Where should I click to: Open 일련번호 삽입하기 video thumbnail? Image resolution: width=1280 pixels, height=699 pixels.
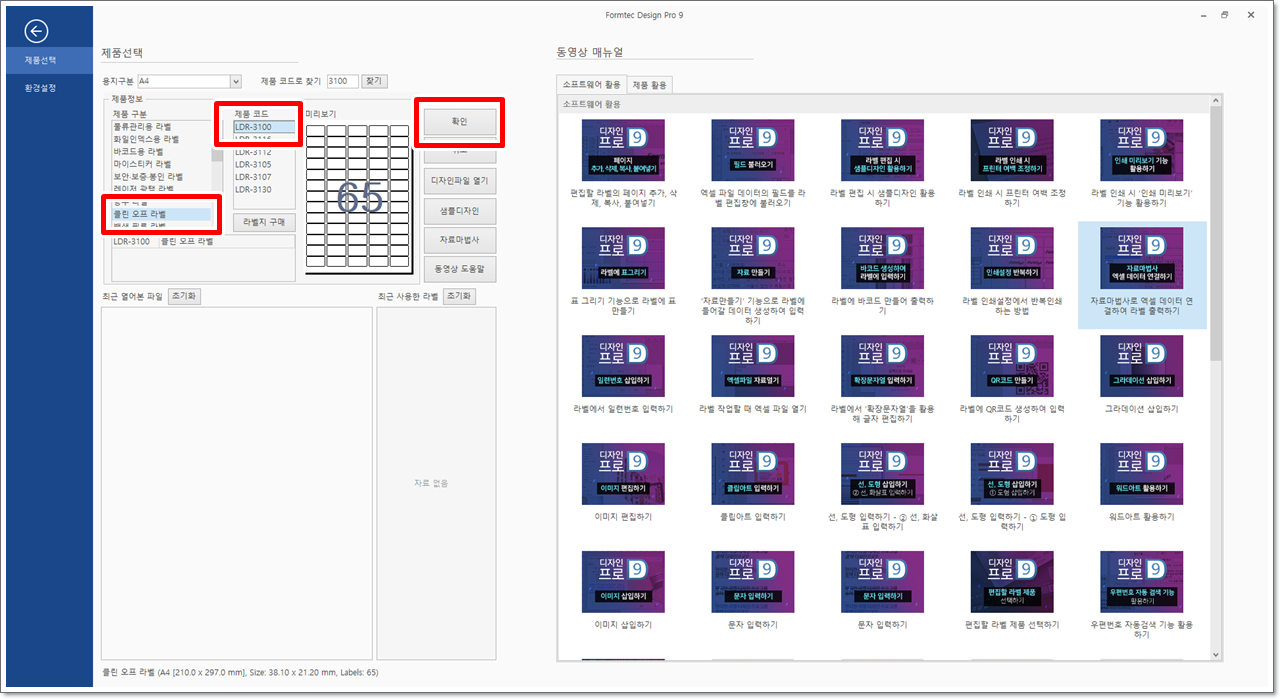pyautogui.click(x=623, y=366)
